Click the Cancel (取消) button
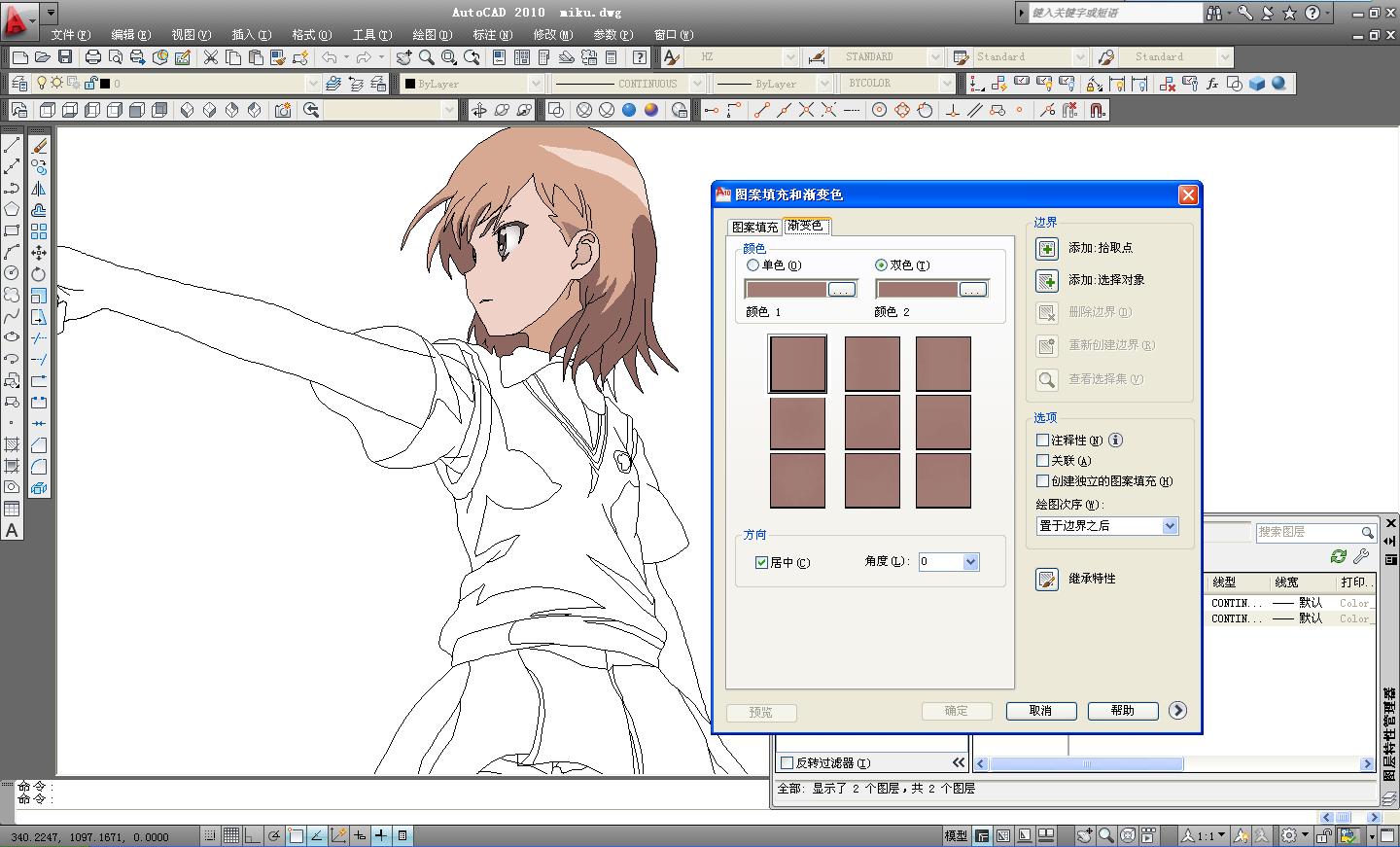Screen dimensions: 1400x847 tap(1040, 711)
